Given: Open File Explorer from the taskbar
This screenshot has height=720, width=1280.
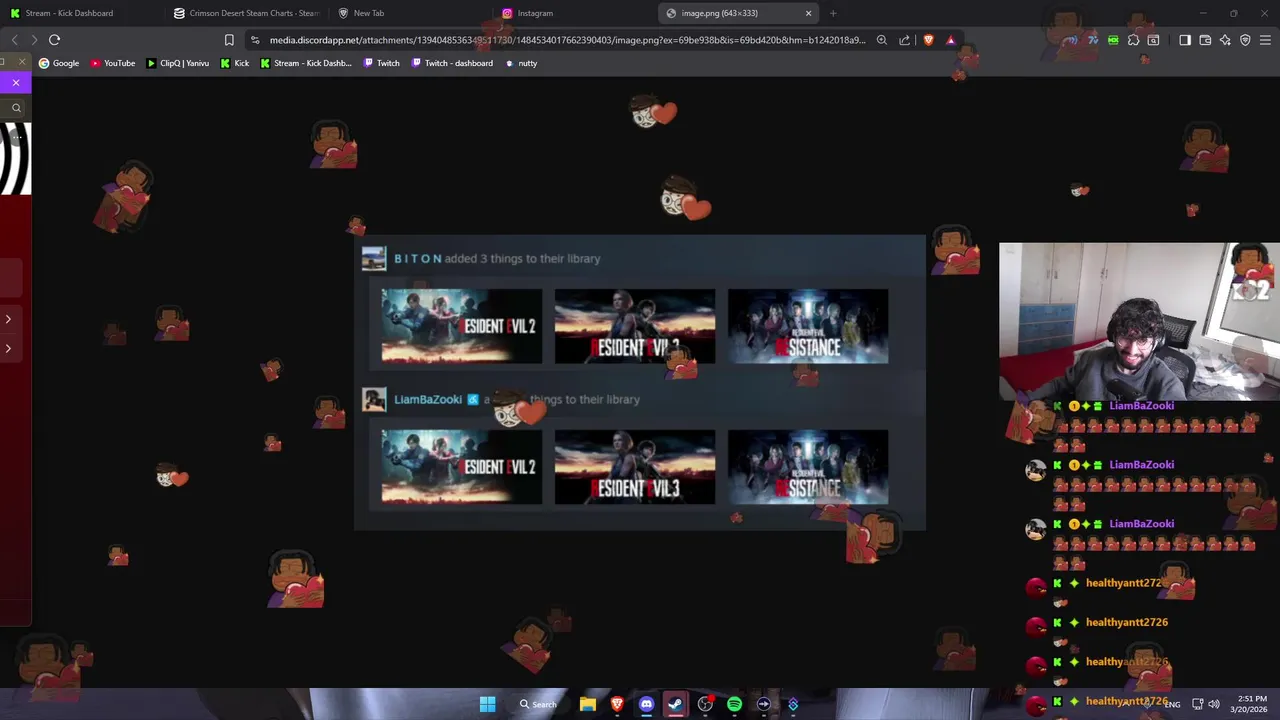Looking at the screenshot, I should point(588,704).
